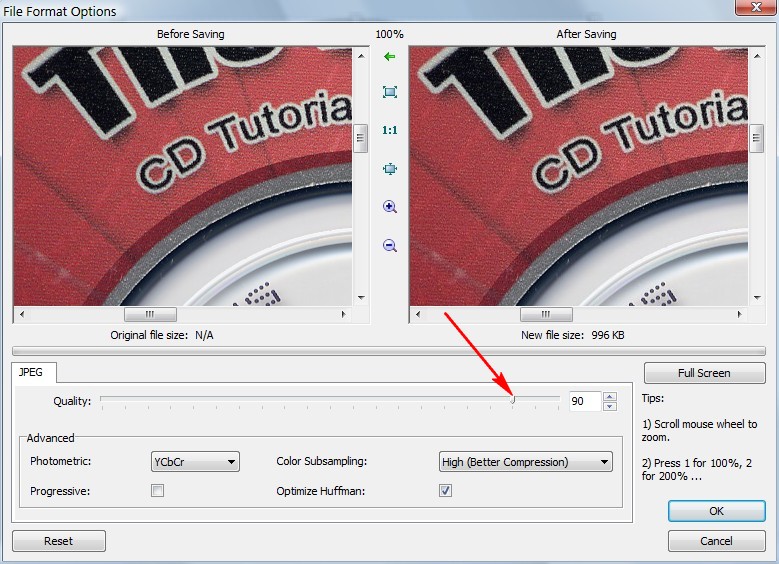Image resolution: width=779 pixels, height=564 pixels.
Task: Open the Color Subsampling dropdown
Action: coord(526,462)
